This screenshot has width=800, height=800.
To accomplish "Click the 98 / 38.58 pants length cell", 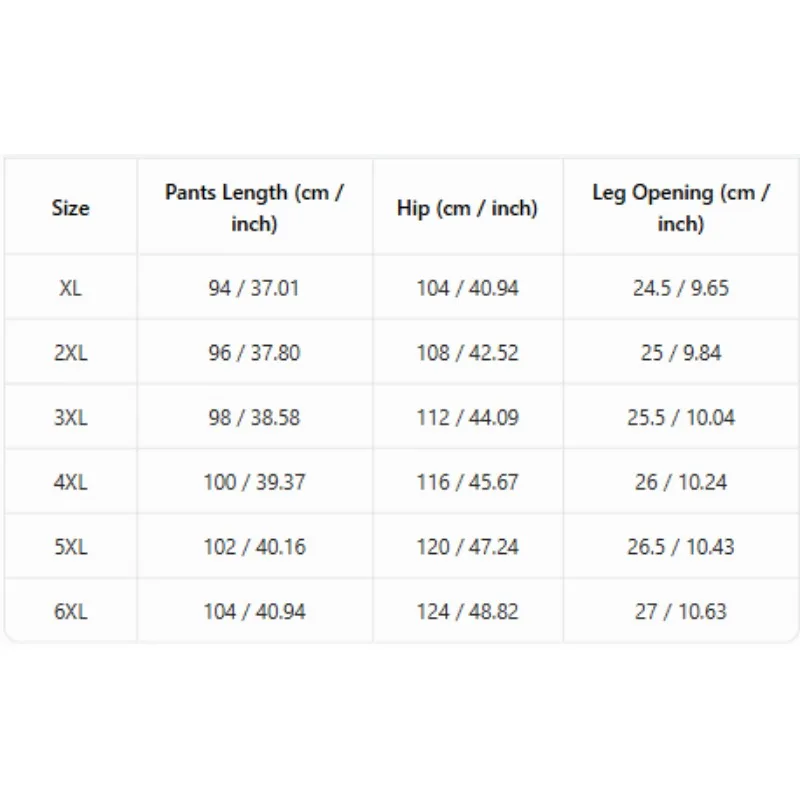I will point(255,417).
